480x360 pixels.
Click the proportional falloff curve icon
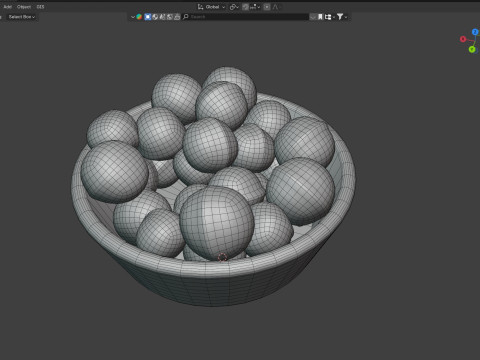[x=275, y=7]
